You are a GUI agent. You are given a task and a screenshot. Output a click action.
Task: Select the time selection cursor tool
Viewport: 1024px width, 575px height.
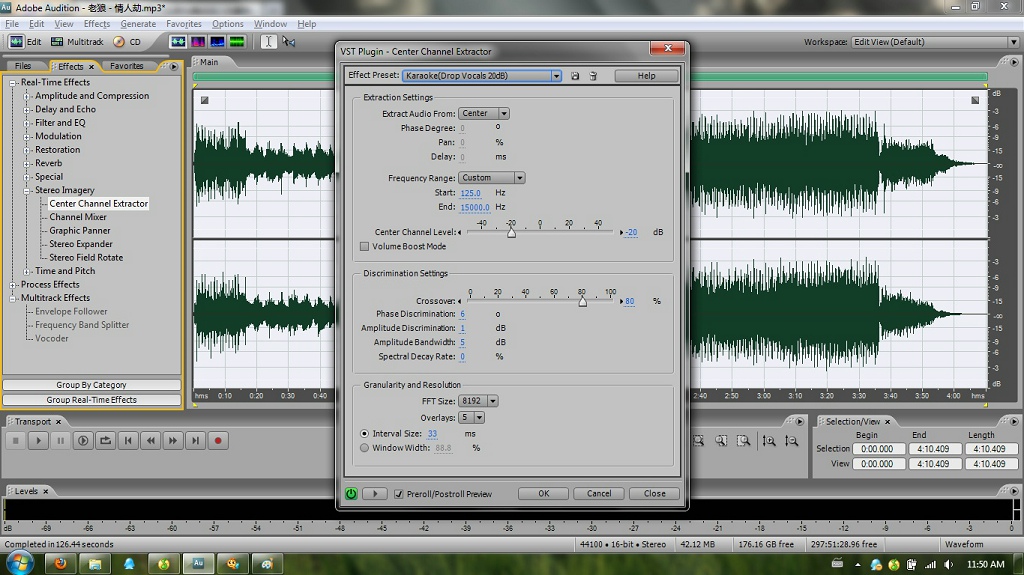point(268,42)
